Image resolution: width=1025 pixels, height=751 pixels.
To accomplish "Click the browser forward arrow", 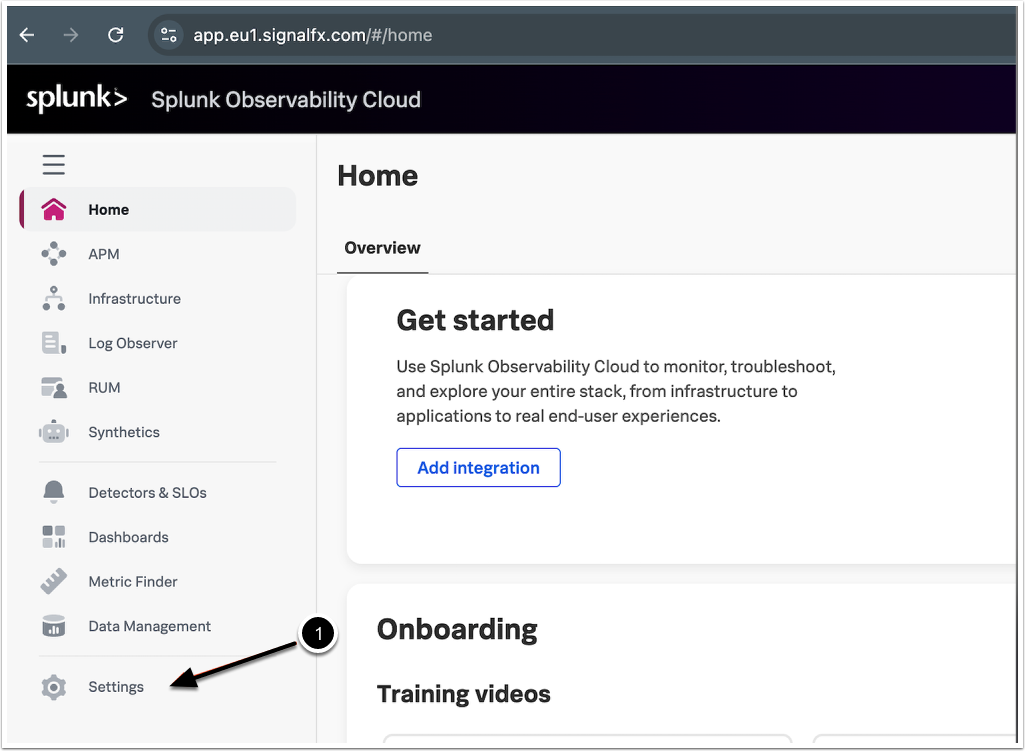I will [71, 35].
